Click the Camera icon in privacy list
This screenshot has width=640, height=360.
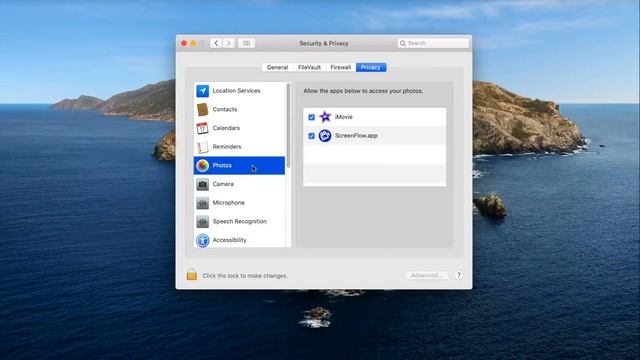pyautogui.click(x=202, y=184)
